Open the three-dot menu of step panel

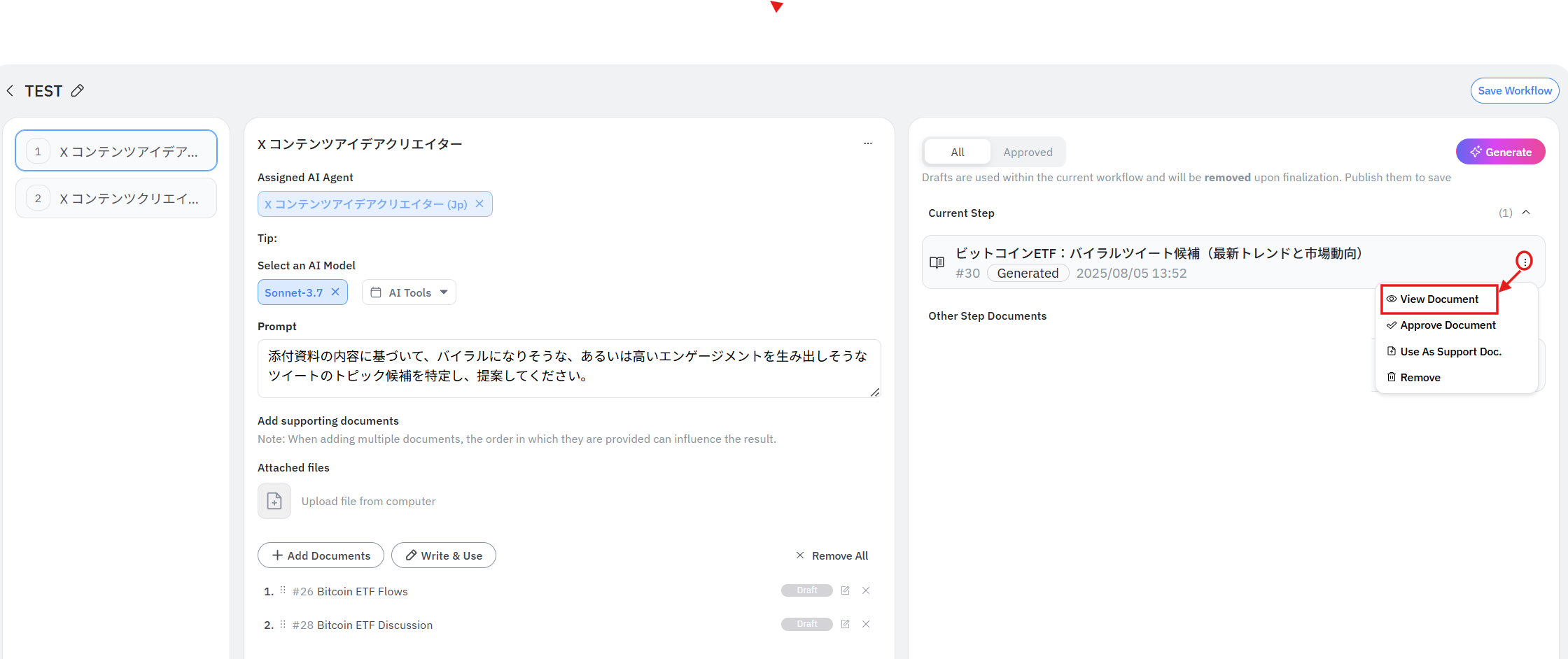[867, 143]
